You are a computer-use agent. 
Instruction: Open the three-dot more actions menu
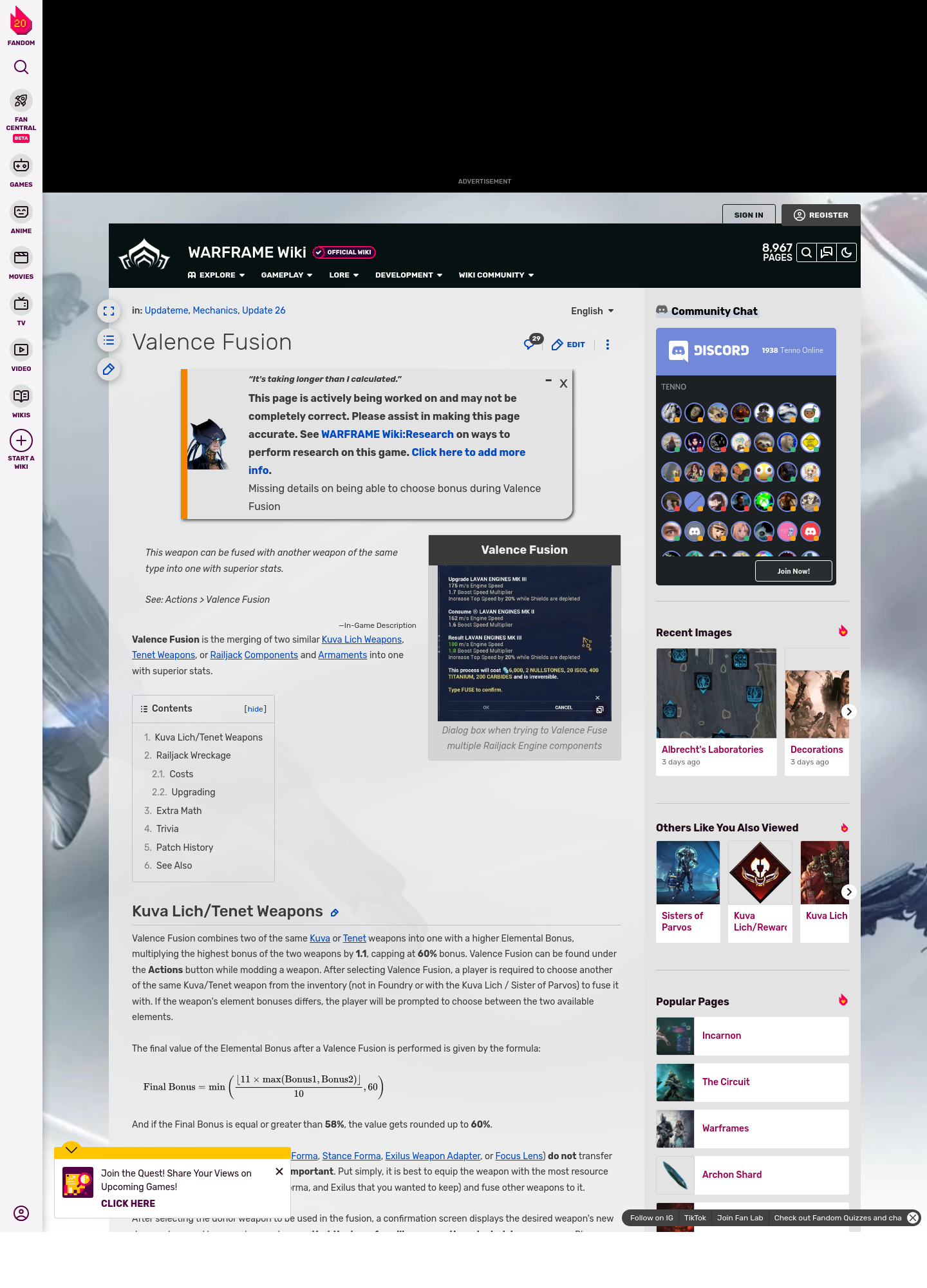click(x=608, y=345)
